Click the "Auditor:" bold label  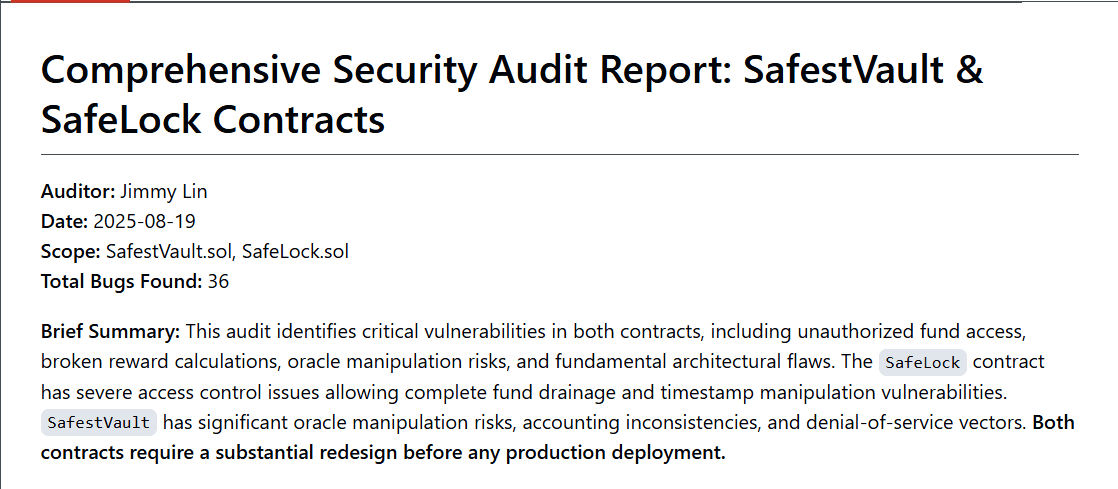point(78,191)
